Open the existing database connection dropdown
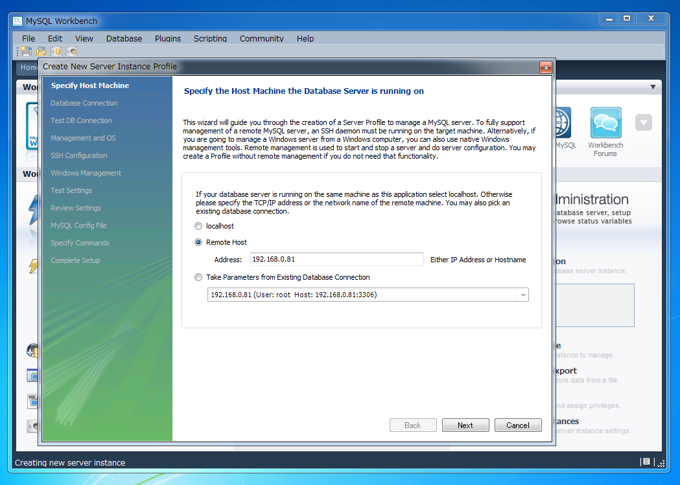 (x=523, y=295)
